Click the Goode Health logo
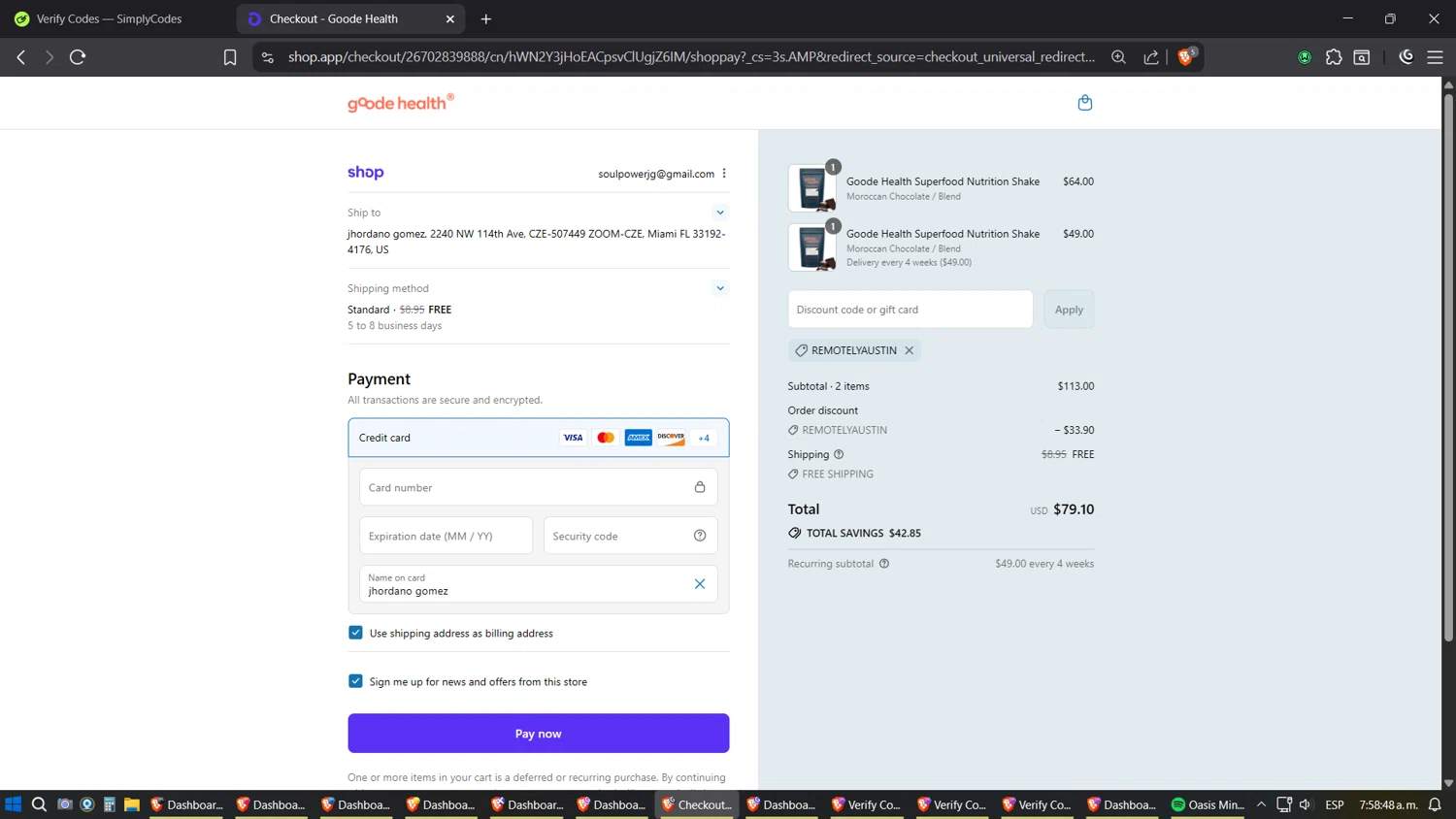The height and width of the screenshot is (819, 1456). click(401, 103)
